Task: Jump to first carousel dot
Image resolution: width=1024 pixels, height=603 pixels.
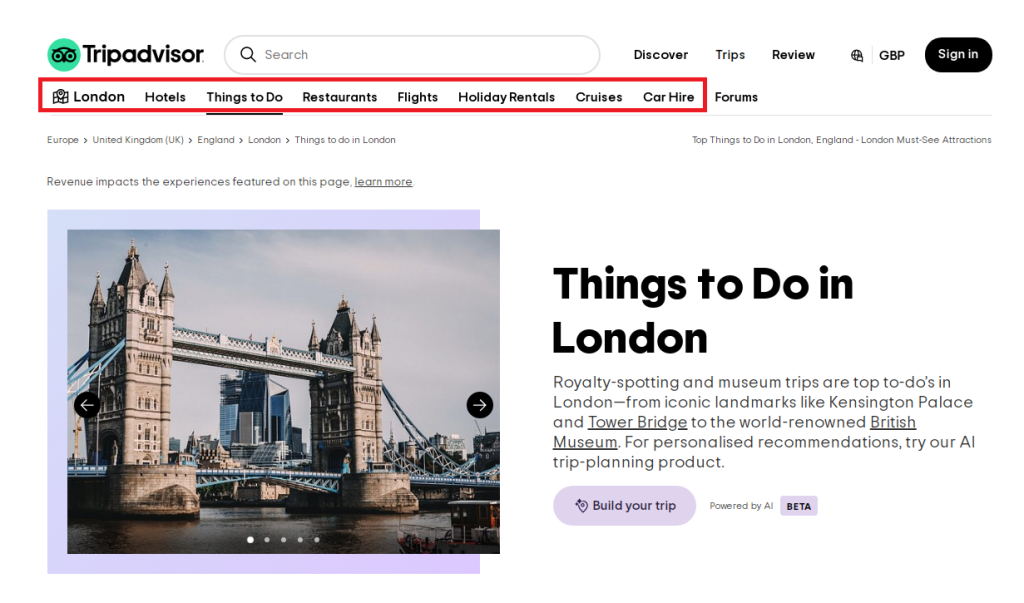Action: [250, 540]
